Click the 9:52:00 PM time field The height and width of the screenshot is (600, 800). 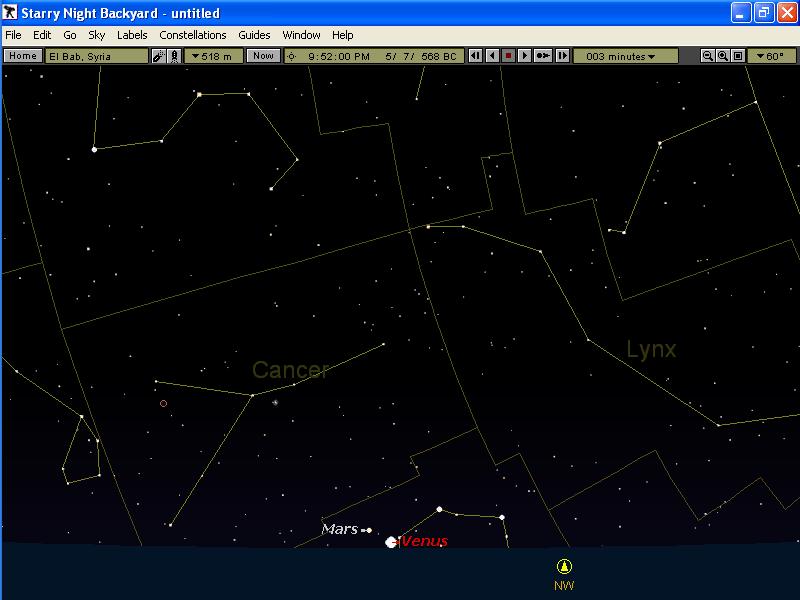click(x=339, y=56)
